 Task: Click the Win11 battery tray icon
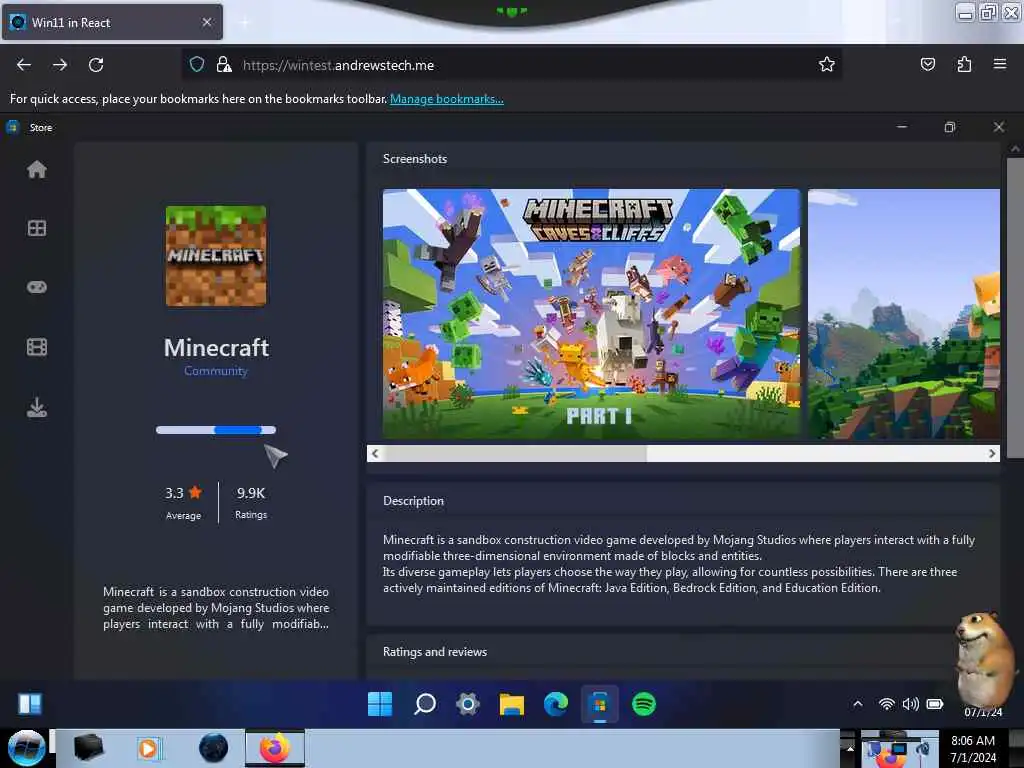tap(935, 703)
